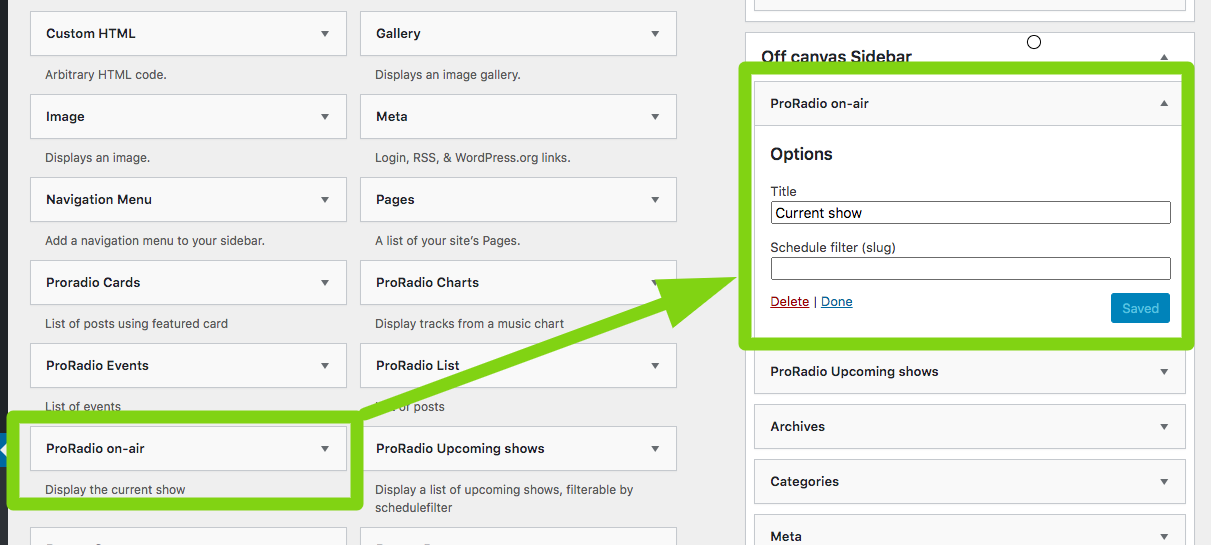Click 'Display the current show' description

pyautogui.click(x=115, y=490)
